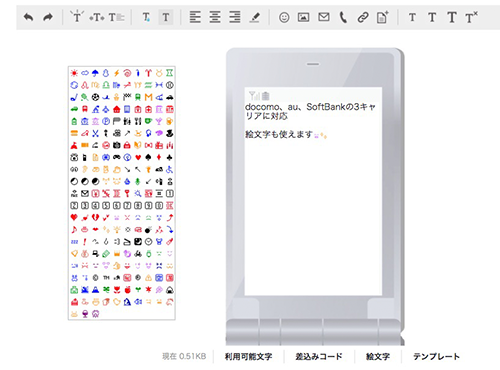The height and width of the screenshot is (370, 500).
Task: Select the background color pencil tool
Action: [x=255, y=17]
